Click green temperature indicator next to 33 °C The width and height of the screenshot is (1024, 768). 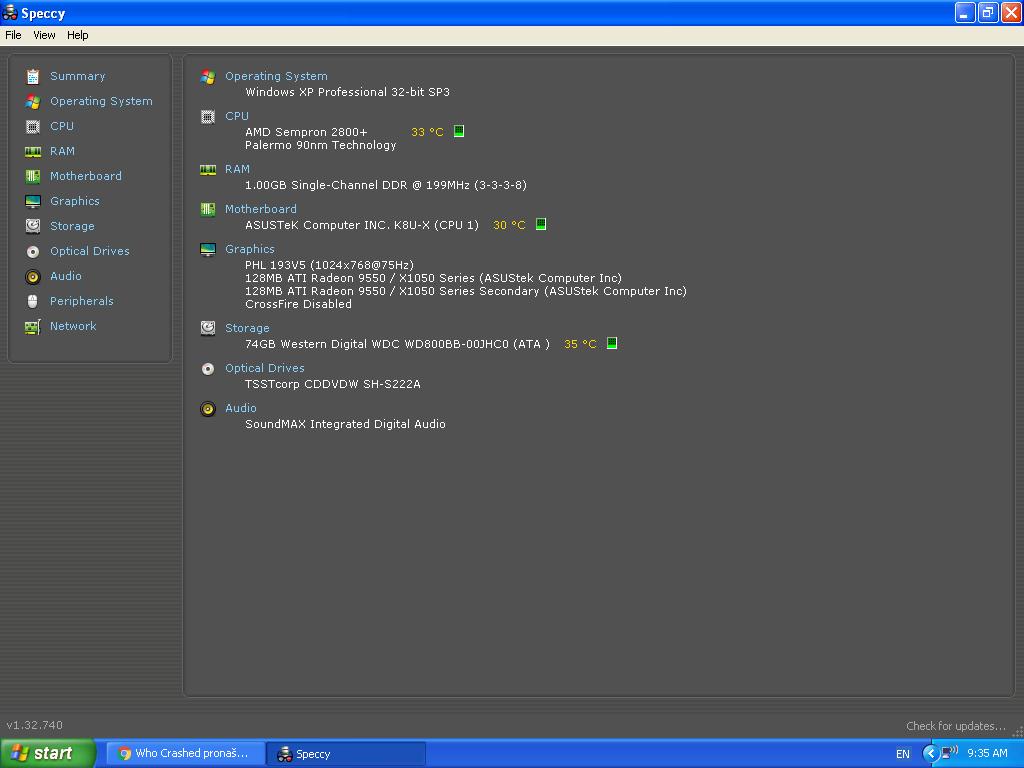tap(459, 131)
